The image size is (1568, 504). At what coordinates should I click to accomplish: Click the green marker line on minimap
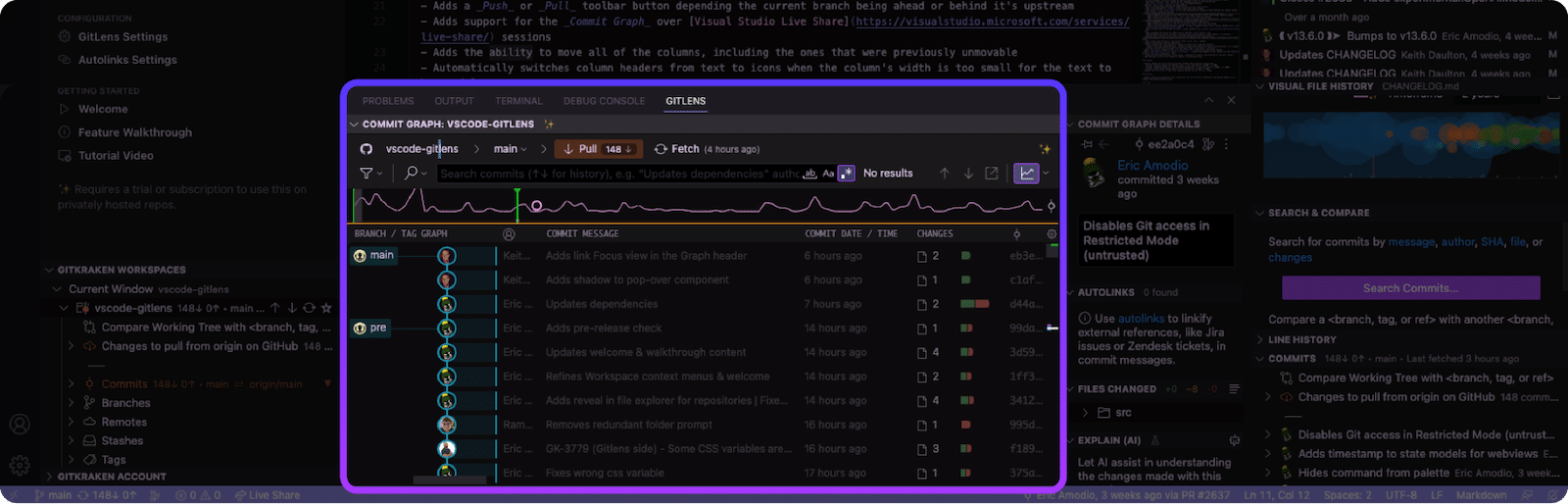(x=516, y=205)
